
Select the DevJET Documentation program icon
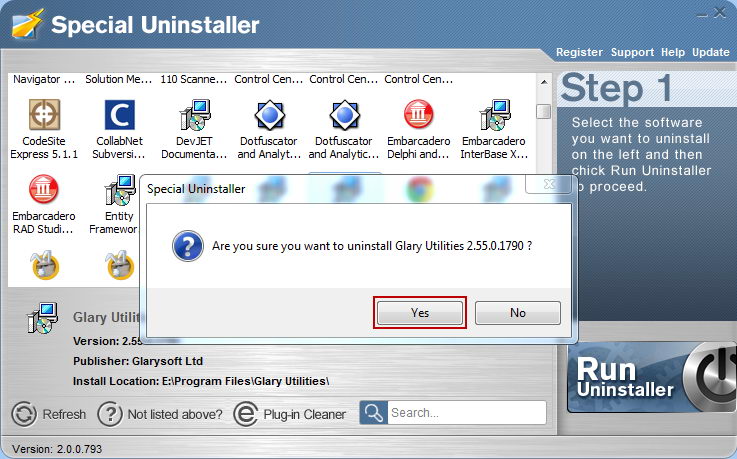pos(194,115)
